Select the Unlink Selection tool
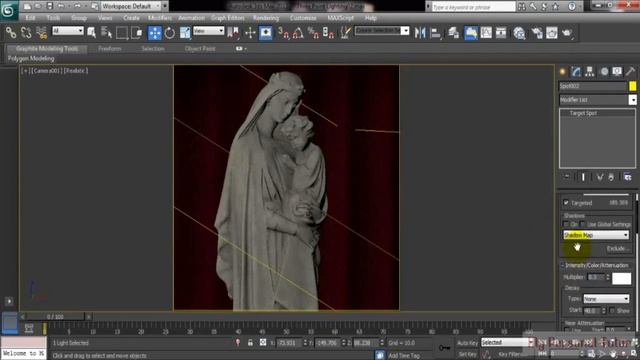Viewport: 640px width, 360px height. [27, 33]
